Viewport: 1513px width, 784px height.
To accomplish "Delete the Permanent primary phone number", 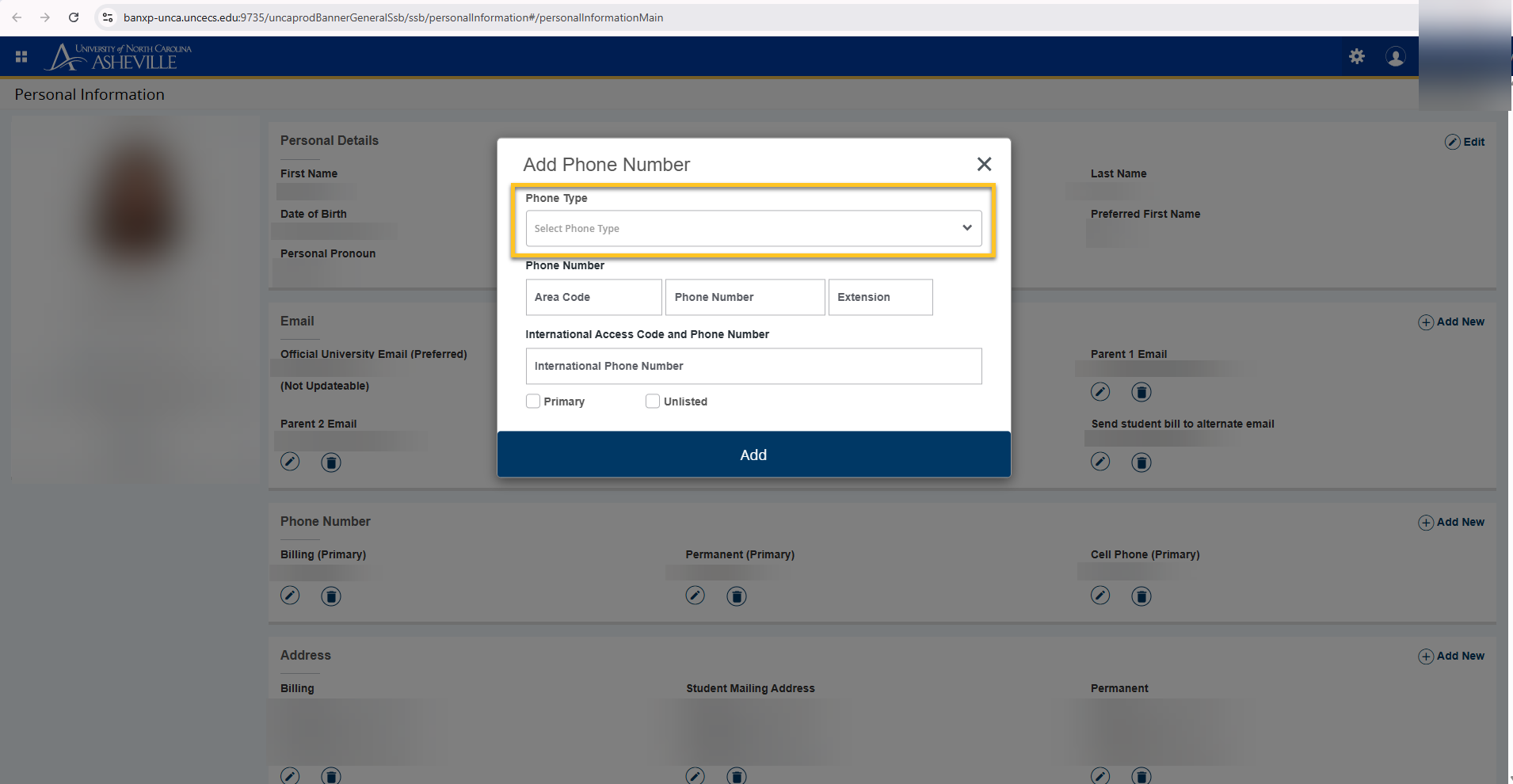I will [737, 596].
